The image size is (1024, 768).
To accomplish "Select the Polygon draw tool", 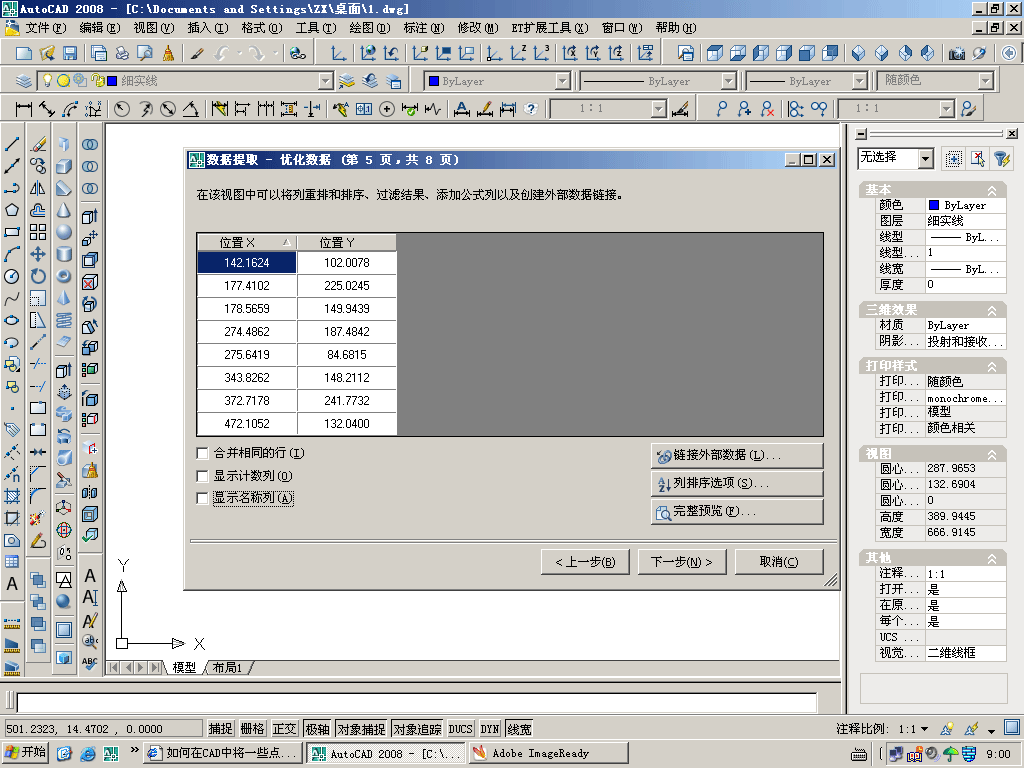I will point(12,210).
